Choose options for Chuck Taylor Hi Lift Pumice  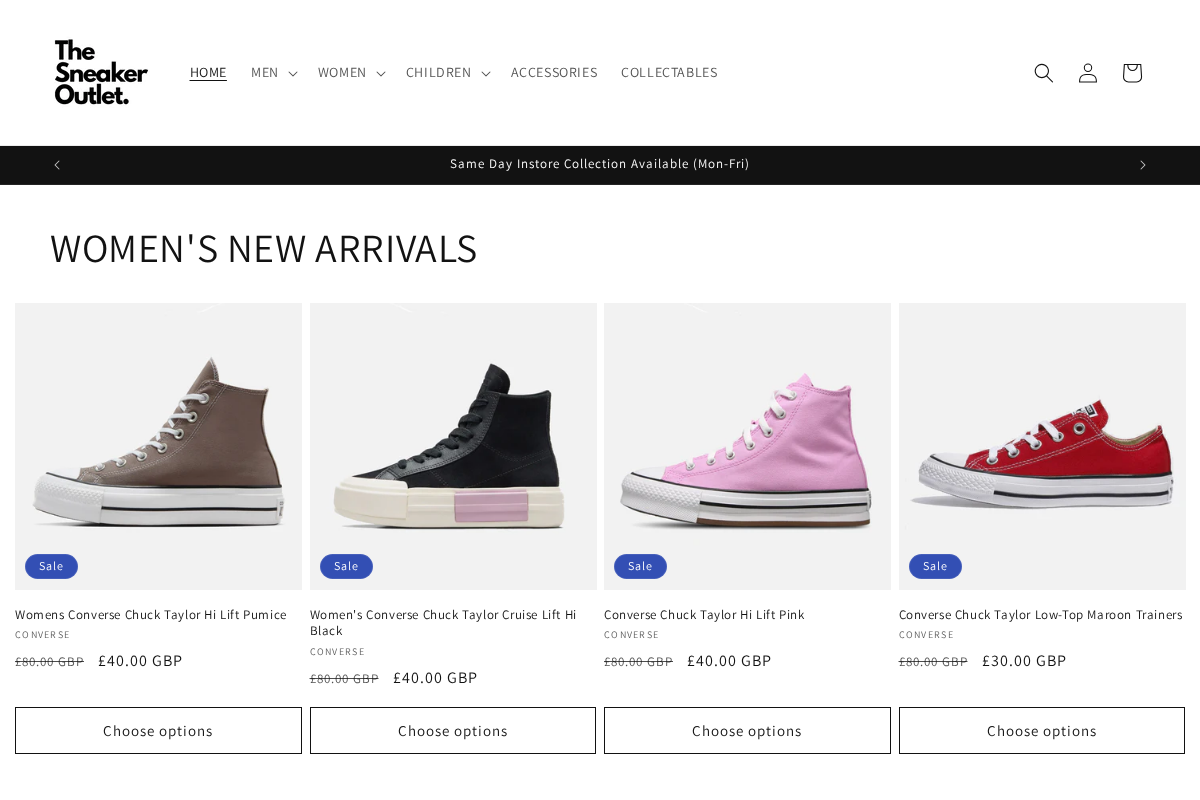tap(158, 730)
